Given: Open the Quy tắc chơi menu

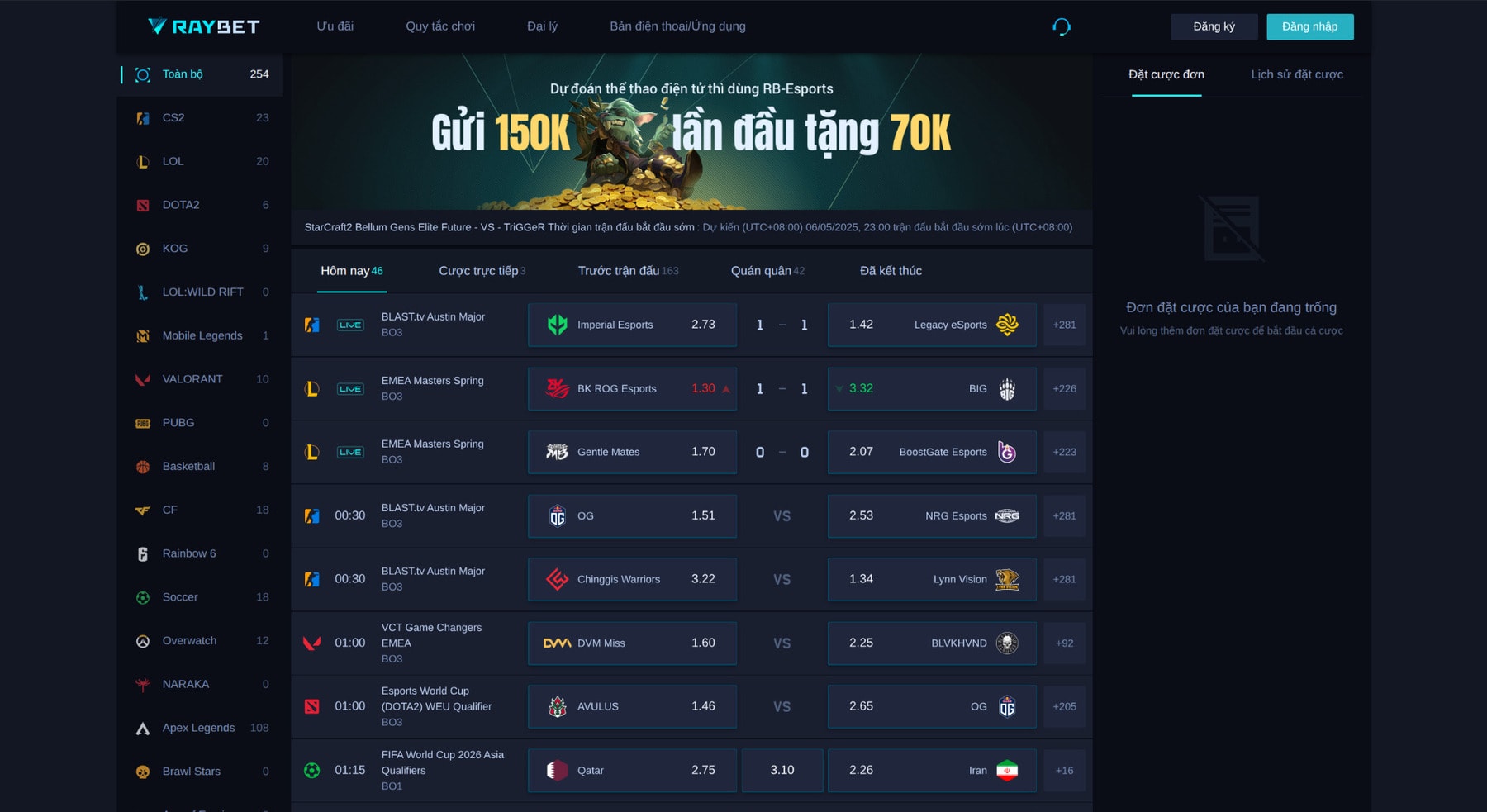Looking at the screenshot, I should tap(440, 26).
